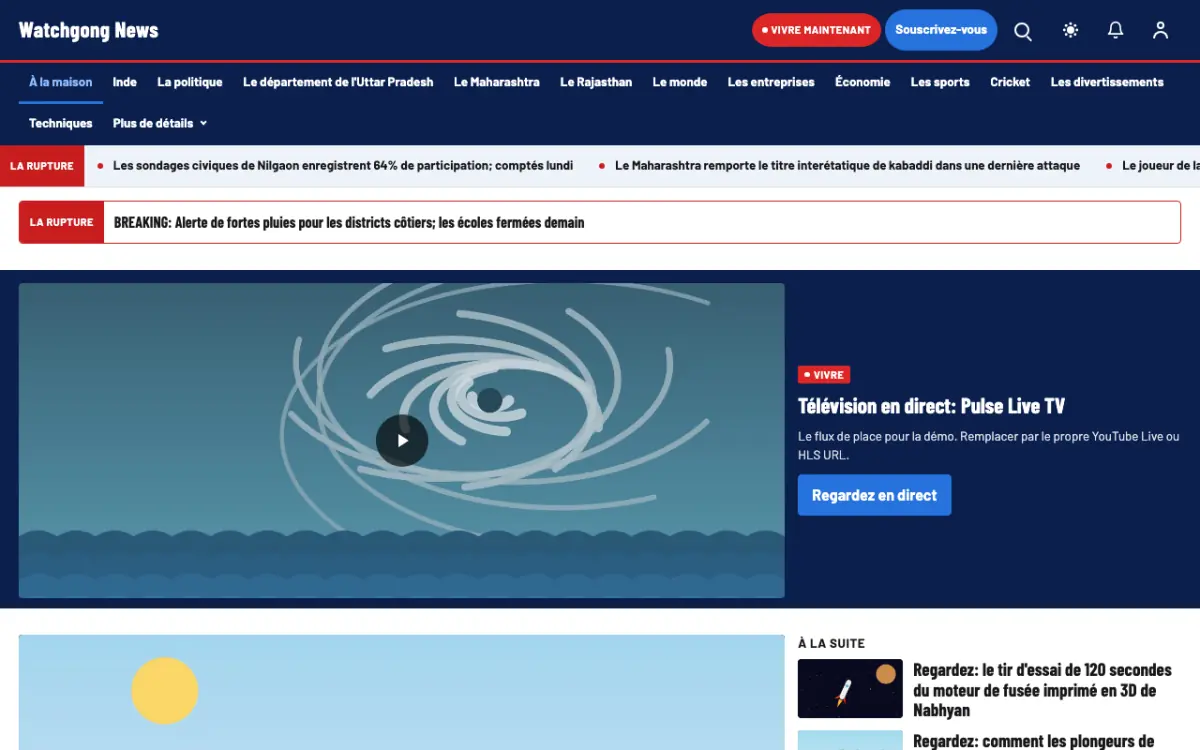
Task: Click the Souscrivez-vous subscribe button
Action: tap(941, 30)
